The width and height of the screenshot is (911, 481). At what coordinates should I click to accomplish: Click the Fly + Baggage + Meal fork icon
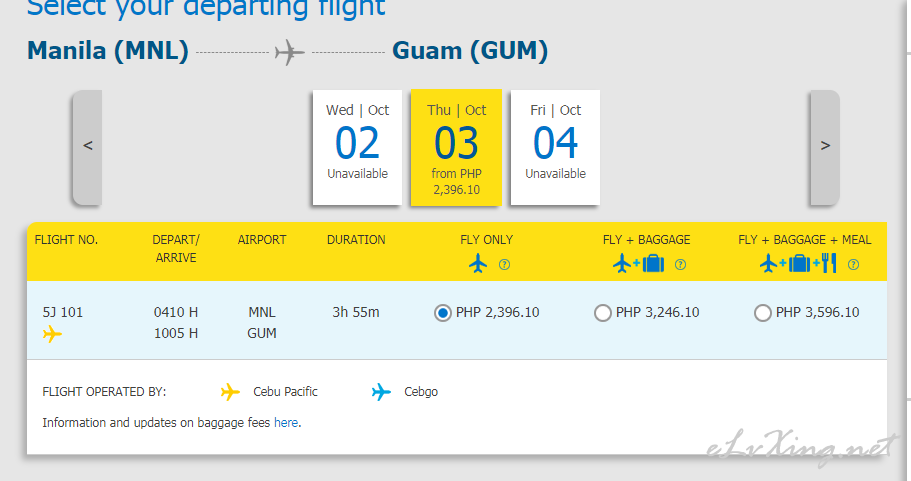(x=828, y=264)
